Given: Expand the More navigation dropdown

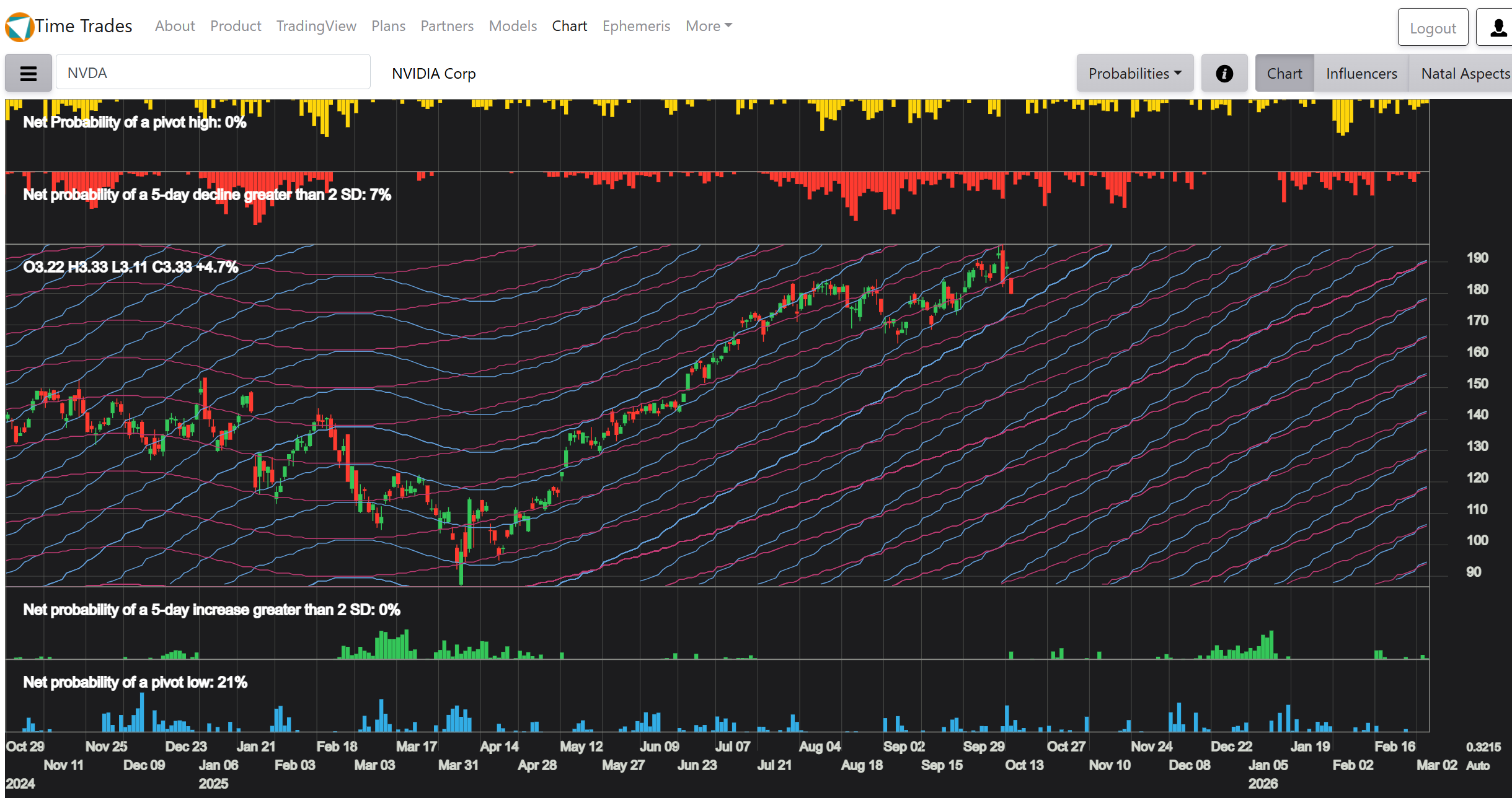Looking at the screenshot, I should (x=709, y=26).
